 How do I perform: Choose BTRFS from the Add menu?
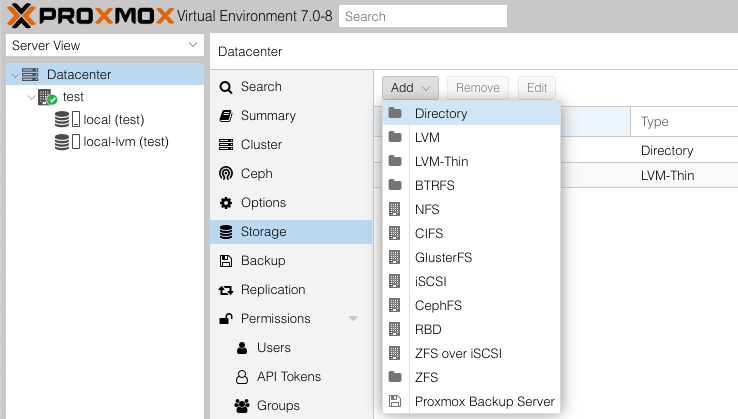pos(472,185)
